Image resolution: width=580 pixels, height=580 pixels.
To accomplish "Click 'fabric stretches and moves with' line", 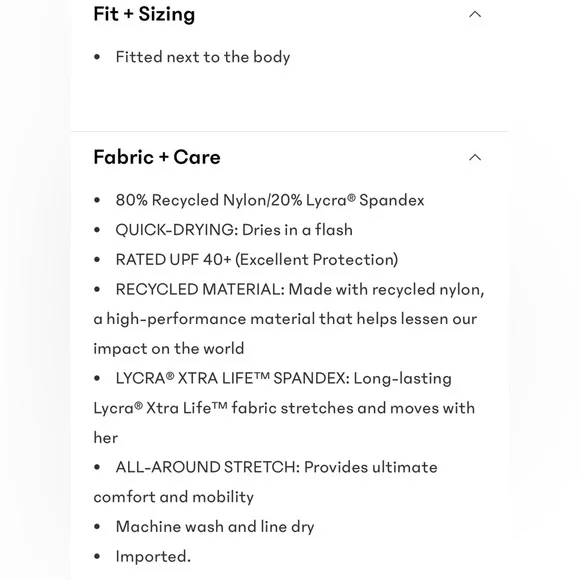I will [284, 408].
